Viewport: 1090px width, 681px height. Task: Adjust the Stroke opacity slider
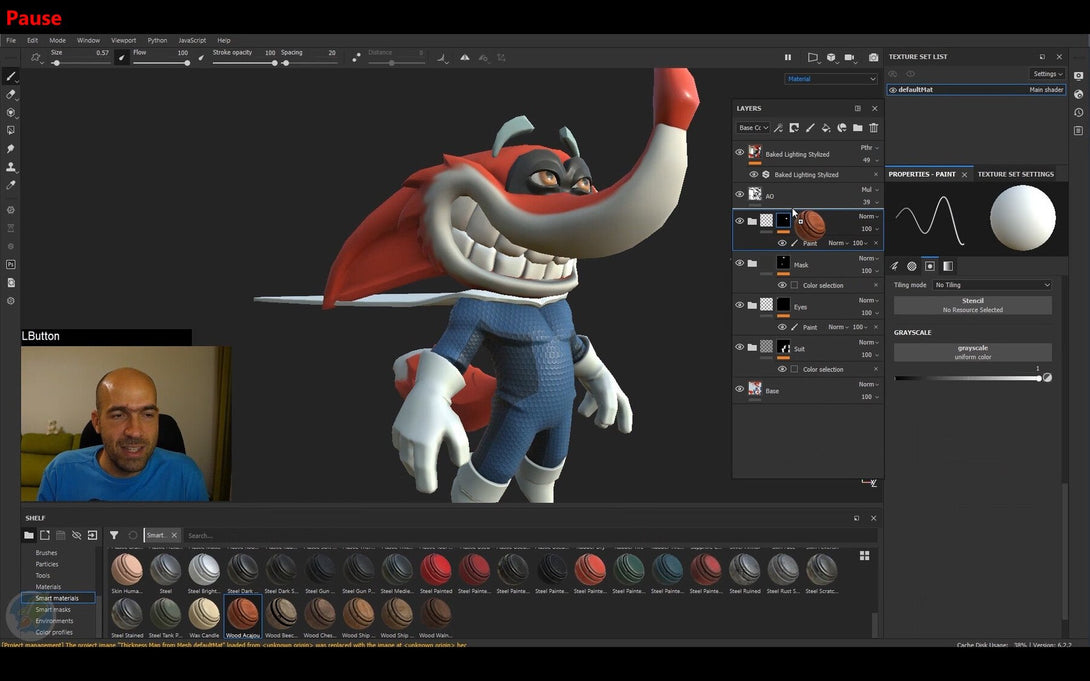tap(245, 63)
